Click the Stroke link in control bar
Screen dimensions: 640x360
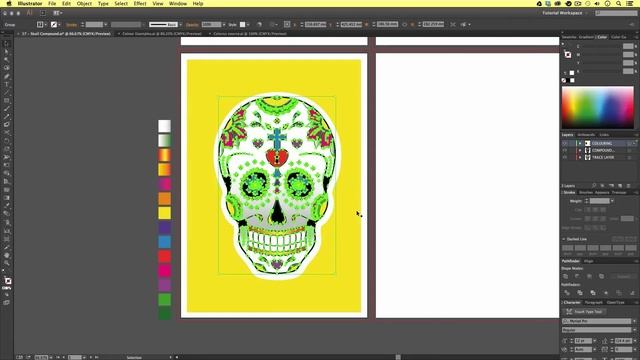coord(71,25)
